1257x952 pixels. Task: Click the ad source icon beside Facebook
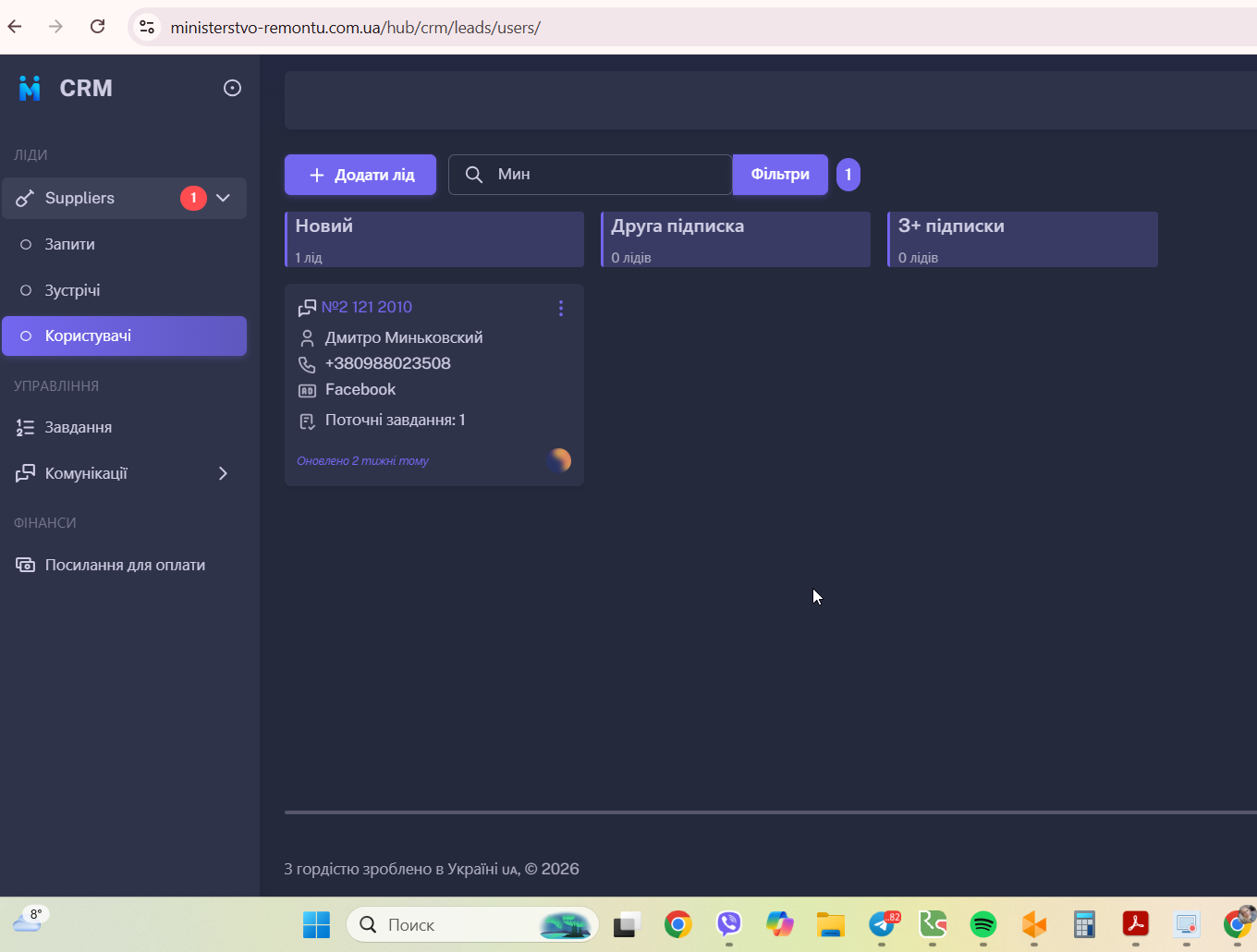click(x=308, y=391)
